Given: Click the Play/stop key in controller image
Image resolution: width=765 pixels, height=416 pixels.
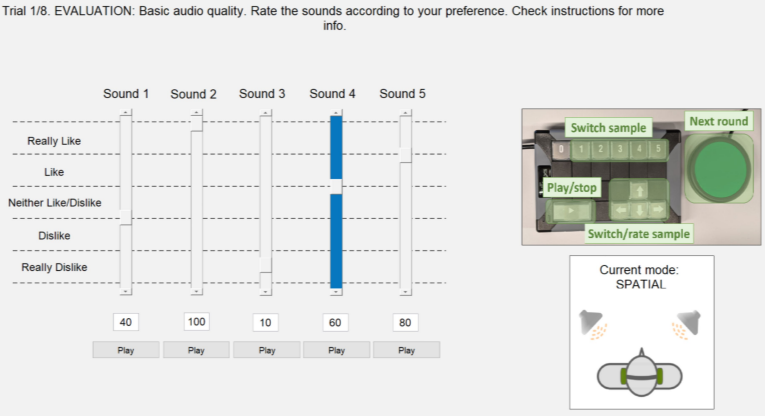Looking at the screenshot, I should 571,211.
